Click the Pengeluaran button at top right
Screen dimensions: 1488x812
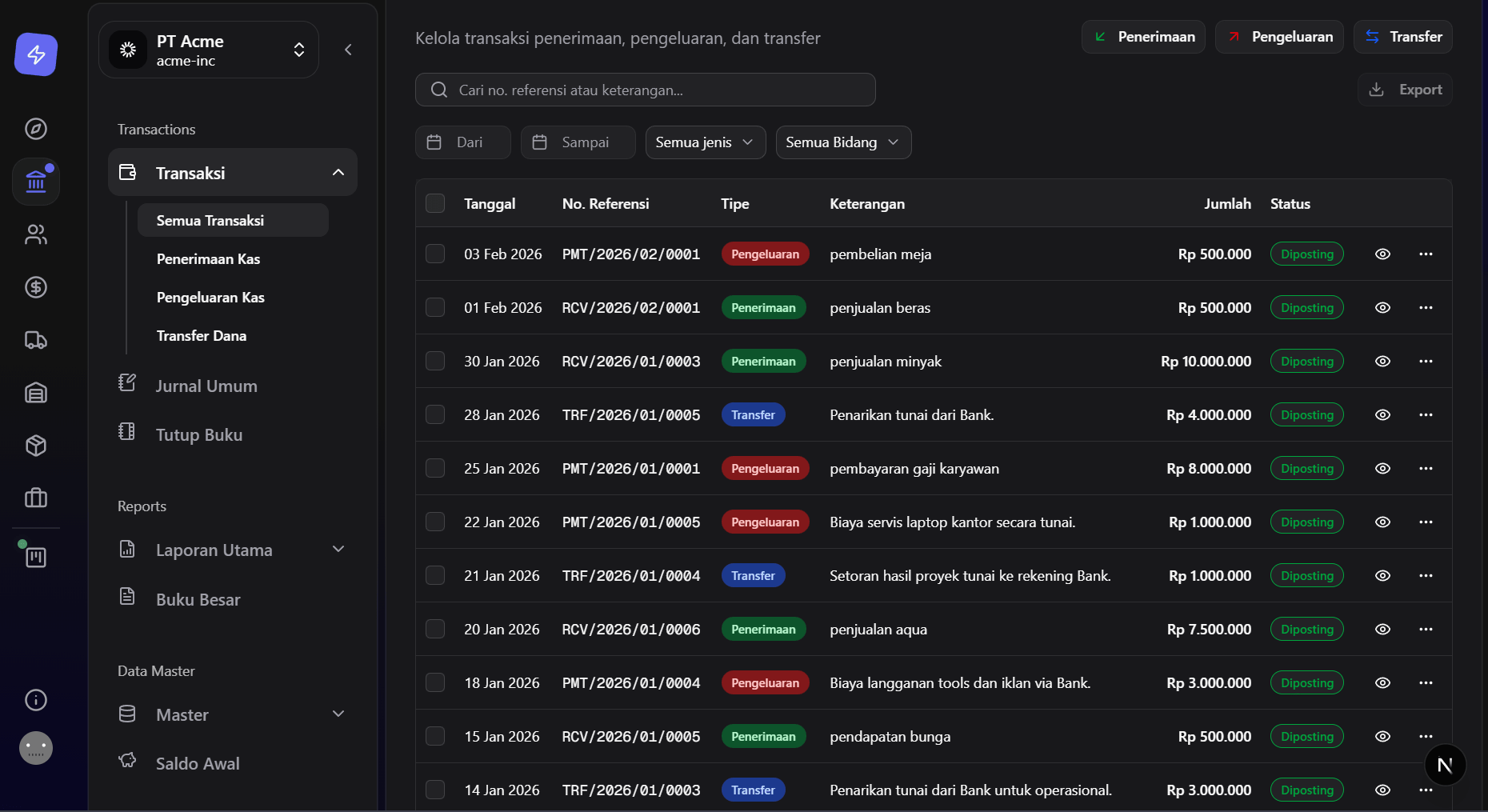tap(1279, 37)
